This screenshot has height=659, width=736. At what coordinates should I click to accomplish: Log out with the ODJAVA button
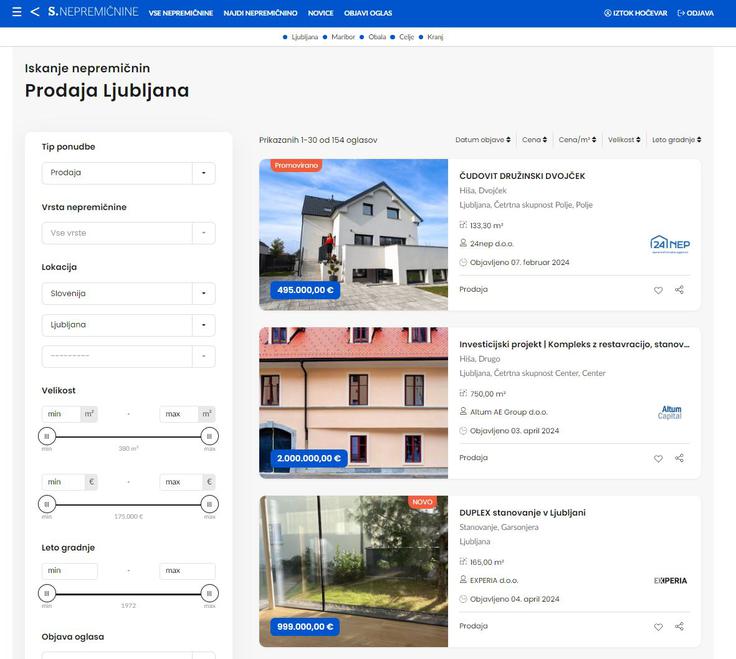tap(696, 13)
